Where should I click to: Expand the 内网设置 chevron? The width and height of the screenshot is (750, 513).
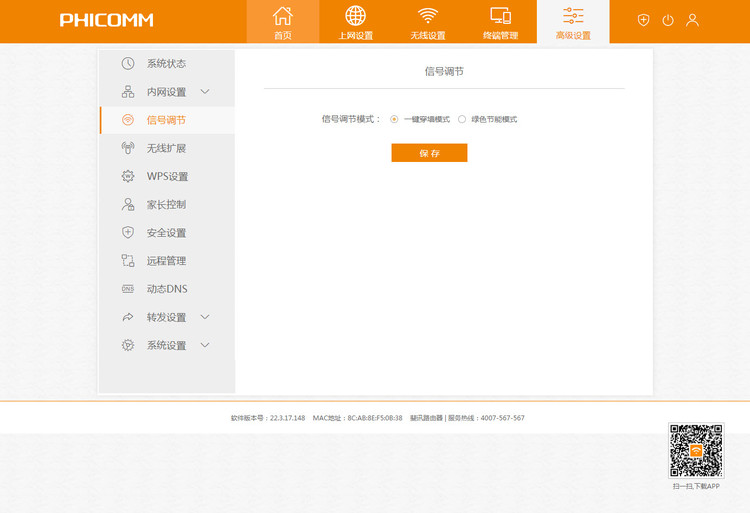tap(205, 91)
